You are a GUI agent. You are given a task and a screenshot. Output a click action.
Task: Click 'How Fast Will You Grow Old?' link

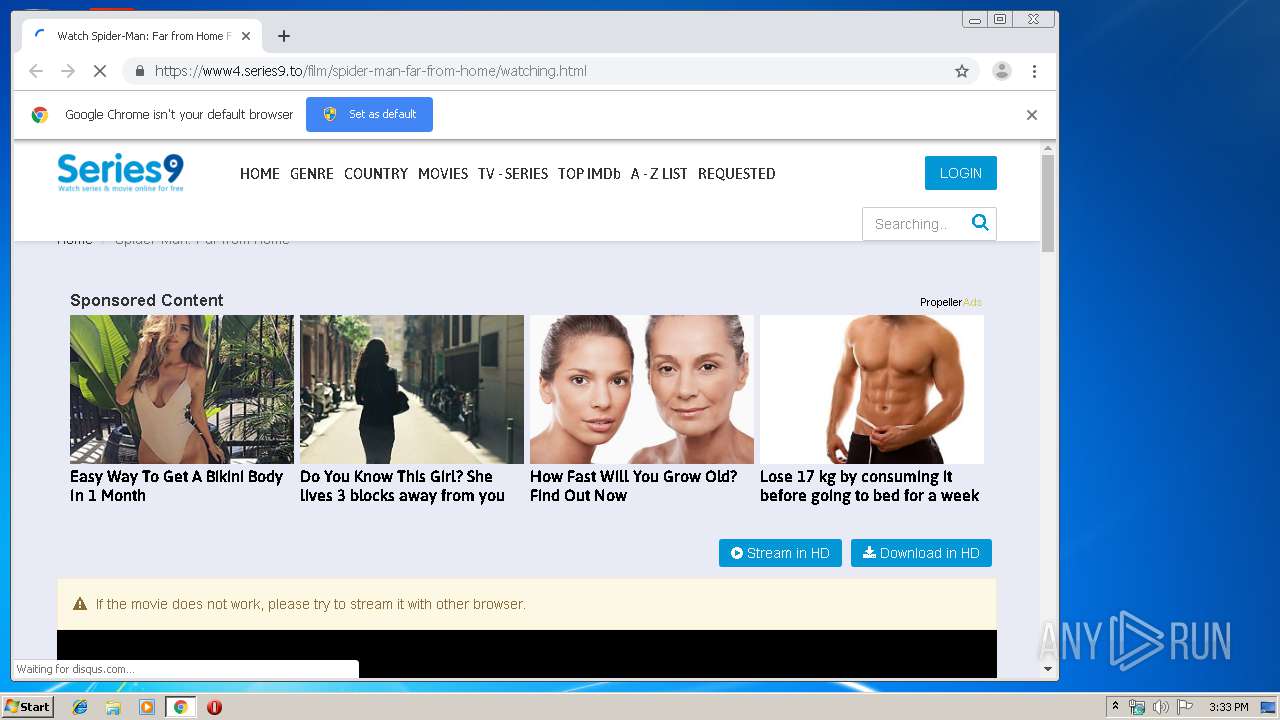pyautogui.click(x=633, y=486)
